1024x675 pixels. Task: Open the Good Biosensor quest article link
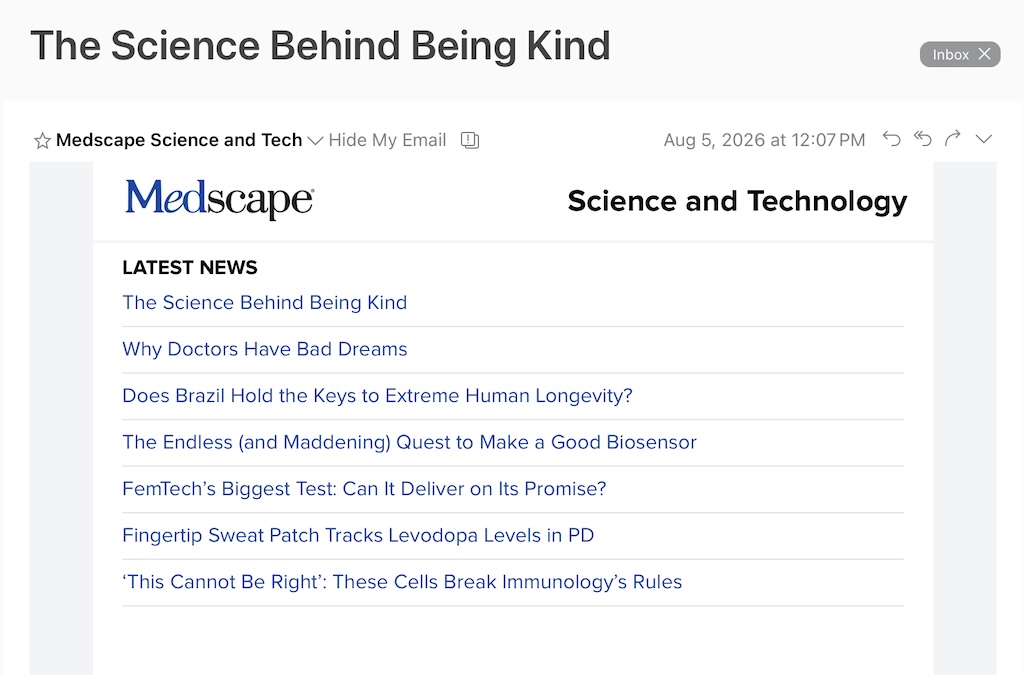pyautogui.click(x=409, y=442)
